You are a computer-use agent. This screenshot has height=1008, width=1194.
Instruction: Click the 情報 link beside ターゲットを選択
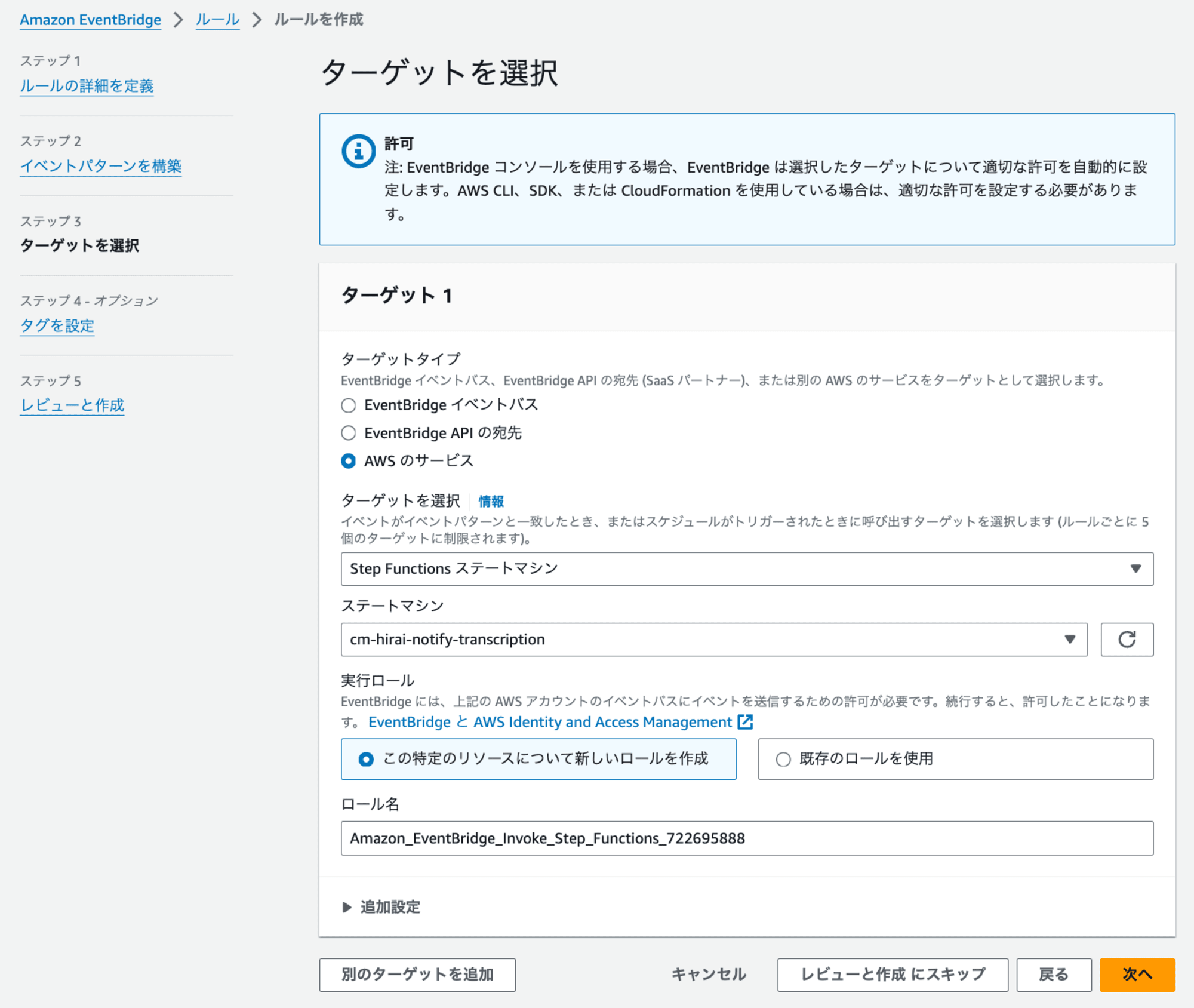click(x=491, y=502)
